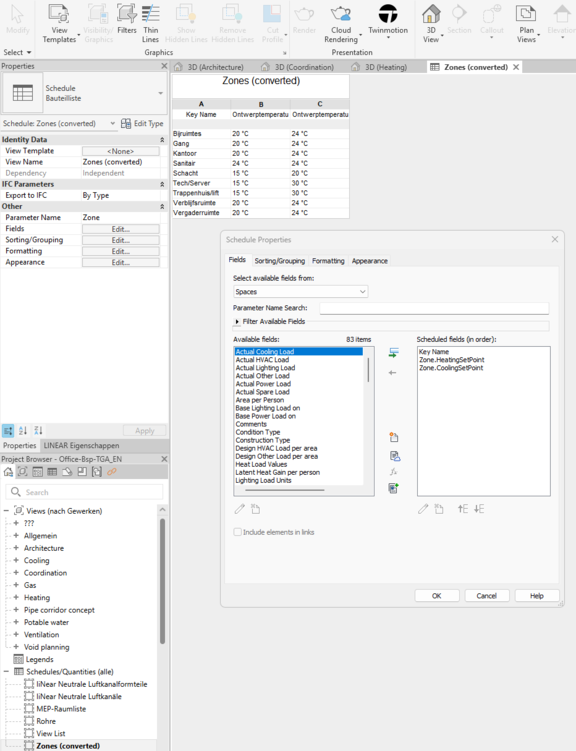Edit the selected scheduled field pencil
Screen dimensions: 576x751
[423, 509]
